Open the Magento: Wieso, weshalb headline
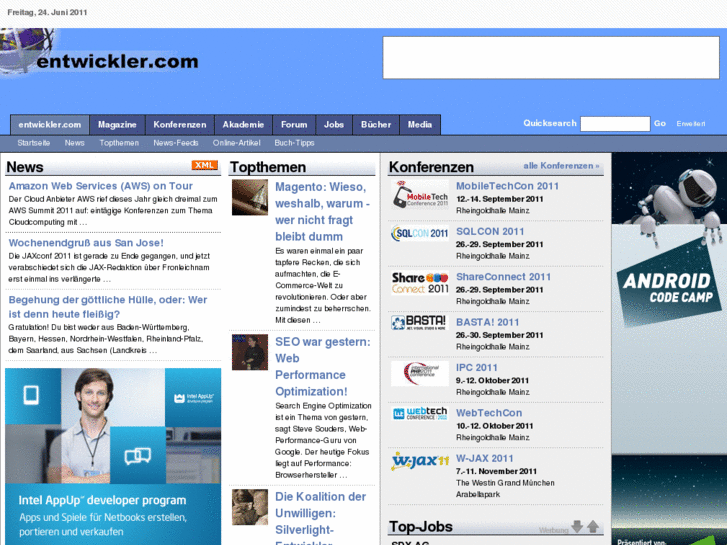 (323, 212)
